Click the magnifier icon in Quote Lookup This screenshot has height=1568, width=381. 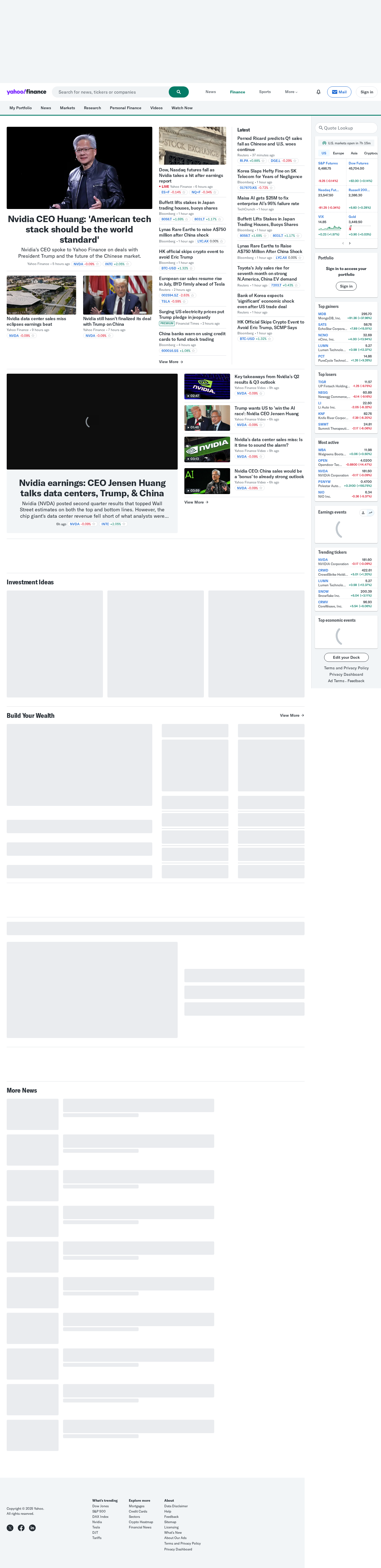click(321, 128)
